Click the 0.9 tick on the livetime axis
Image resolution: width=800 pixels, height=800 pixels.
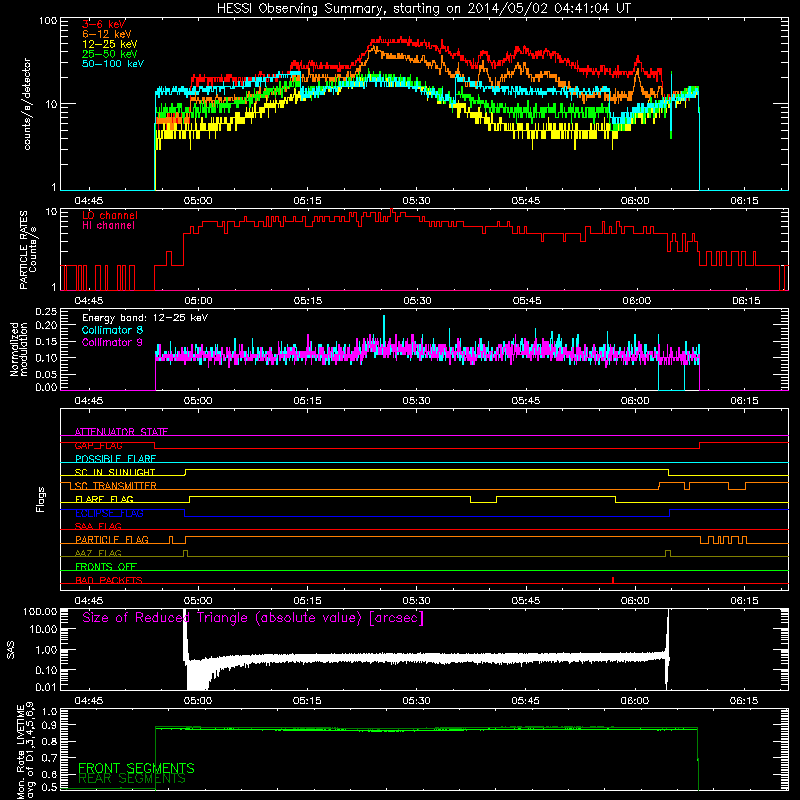pyautogui.click(x=49, y=725)
